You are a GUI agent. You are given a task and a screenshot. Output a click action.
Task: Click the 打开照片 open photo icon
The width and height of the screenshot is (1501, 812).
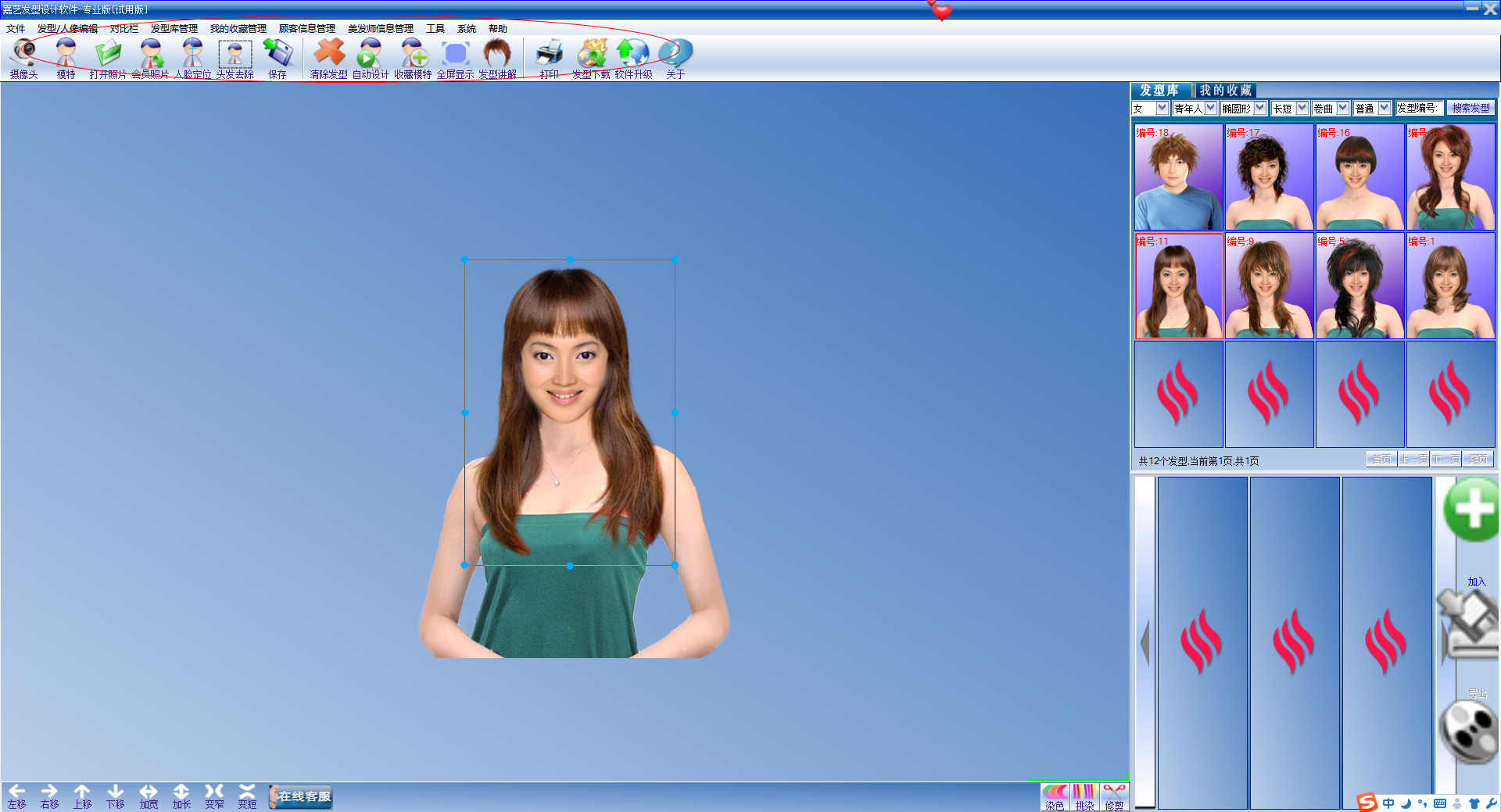point(108,59)
